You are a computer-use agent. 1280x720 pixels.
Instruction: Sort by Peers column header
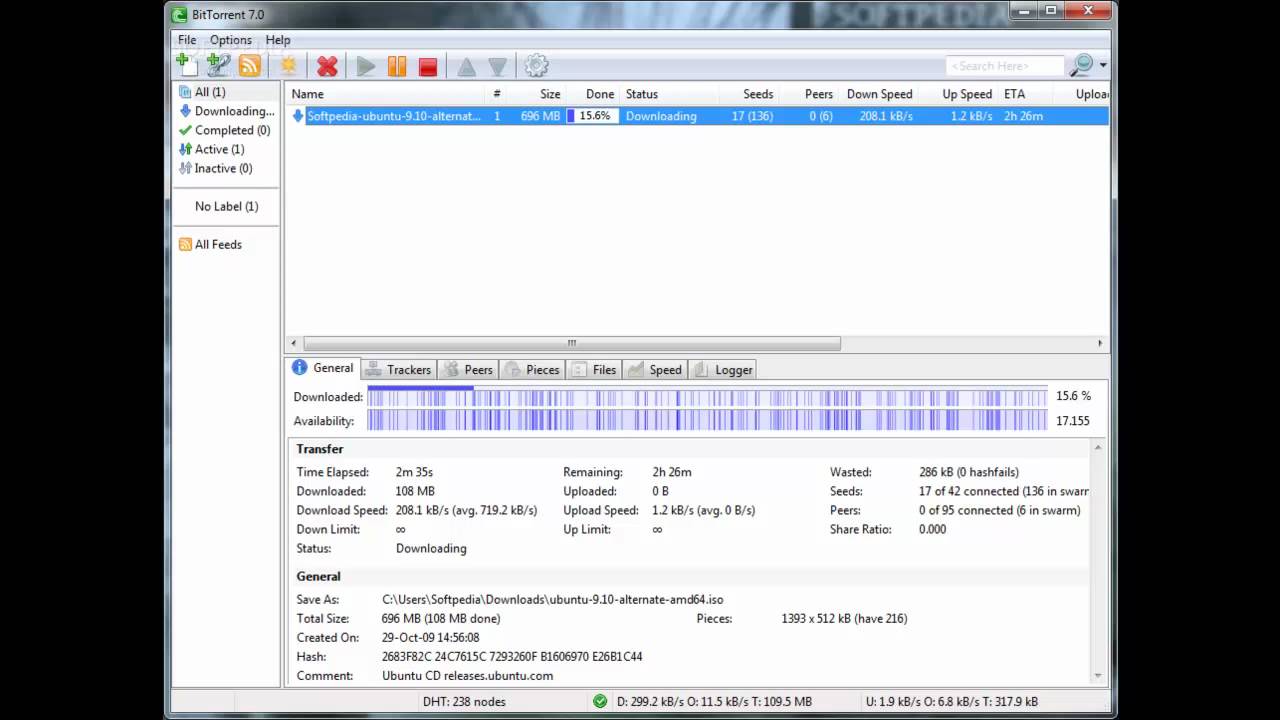coord(809,94)
